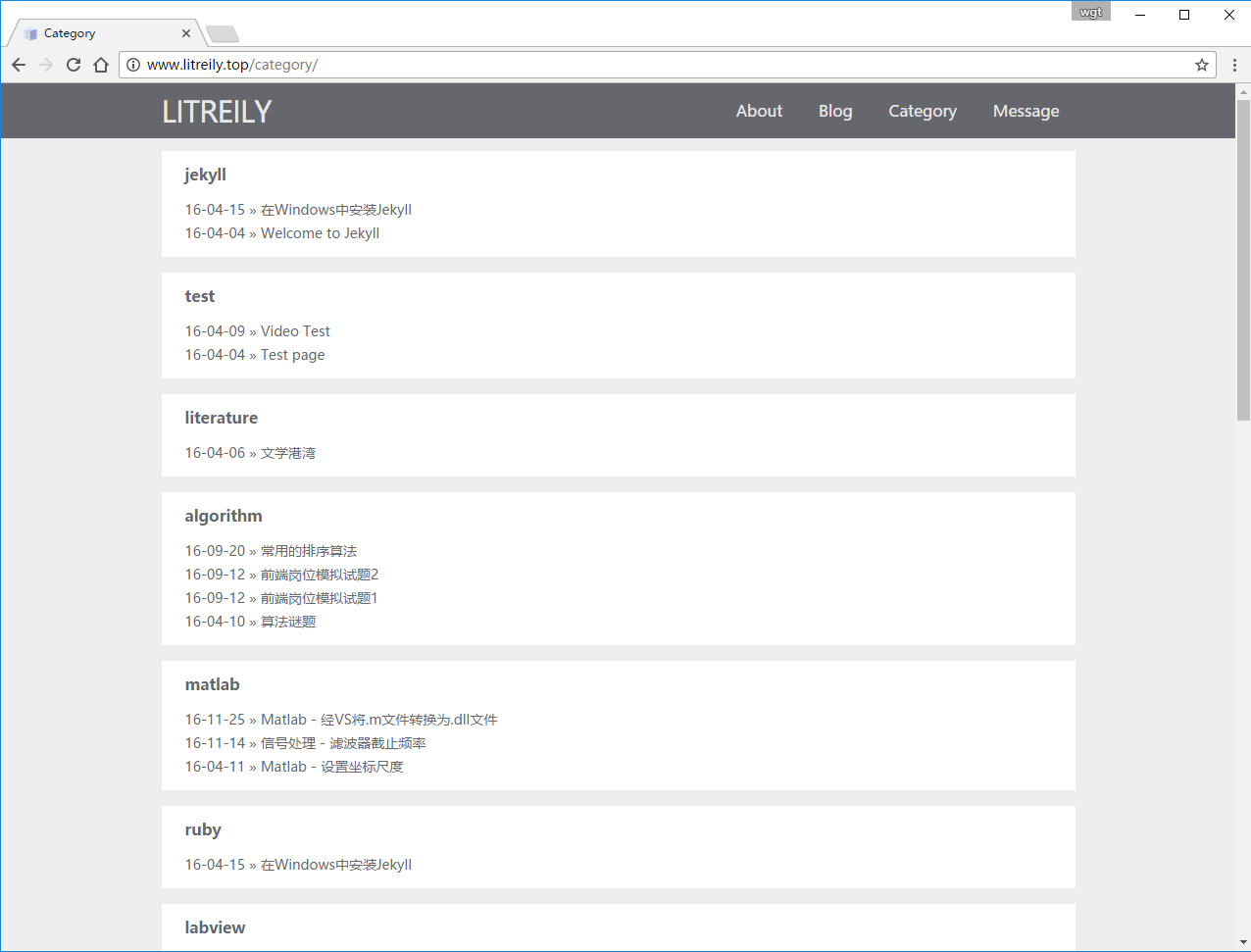Bookmark this page with the star icon

1202,65
